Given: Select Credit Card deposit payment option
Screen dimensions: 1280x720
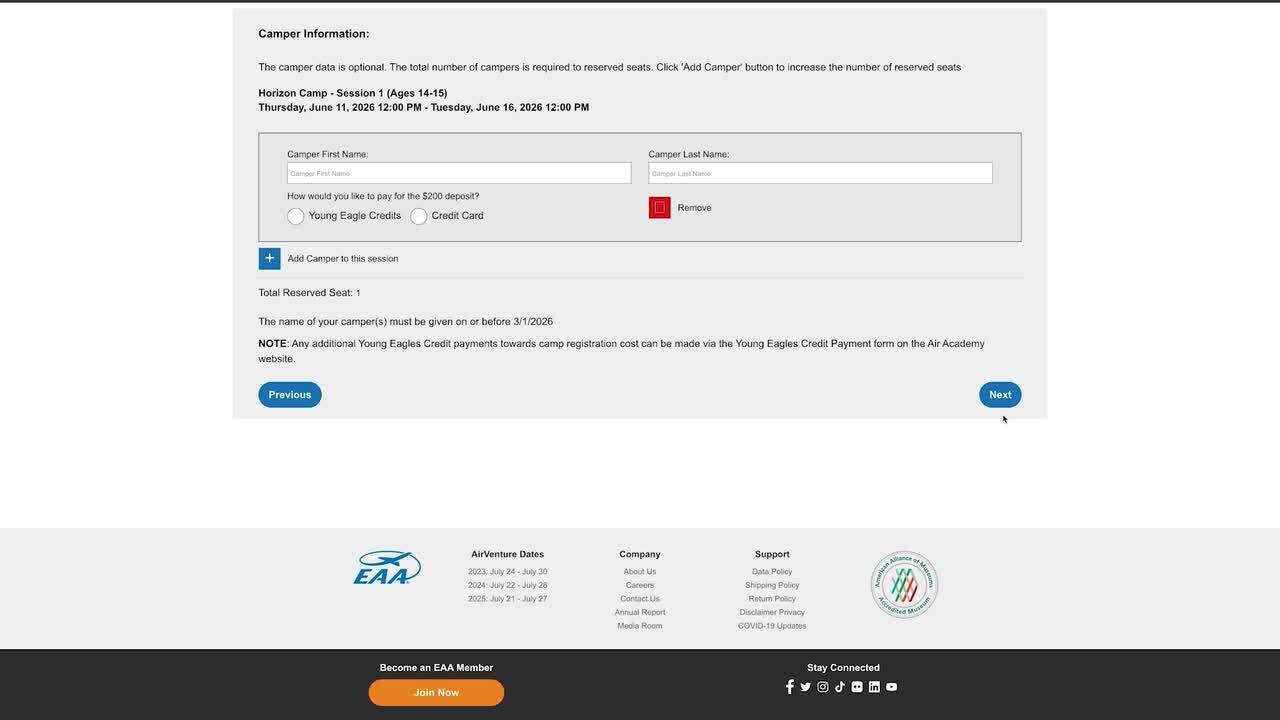Looking at the screenshot, I should 419,216.
